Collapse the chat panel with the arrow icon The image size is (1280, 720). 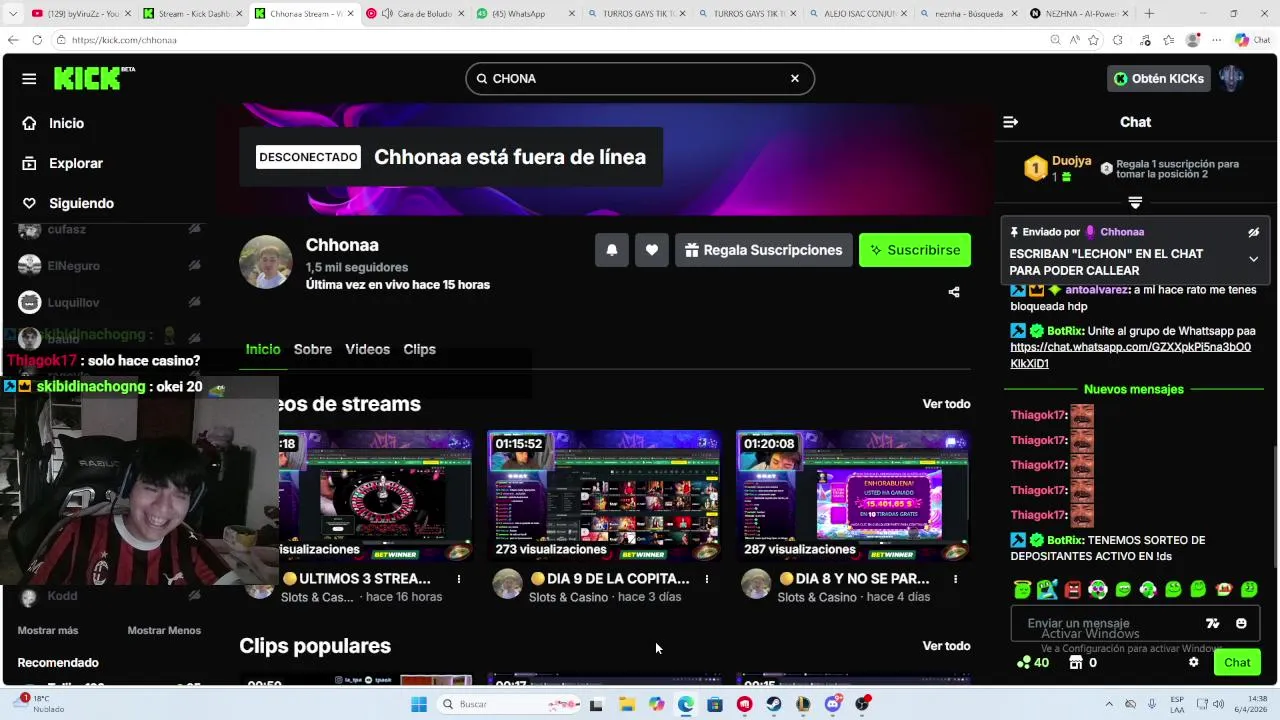click(x=1011, y=122)
